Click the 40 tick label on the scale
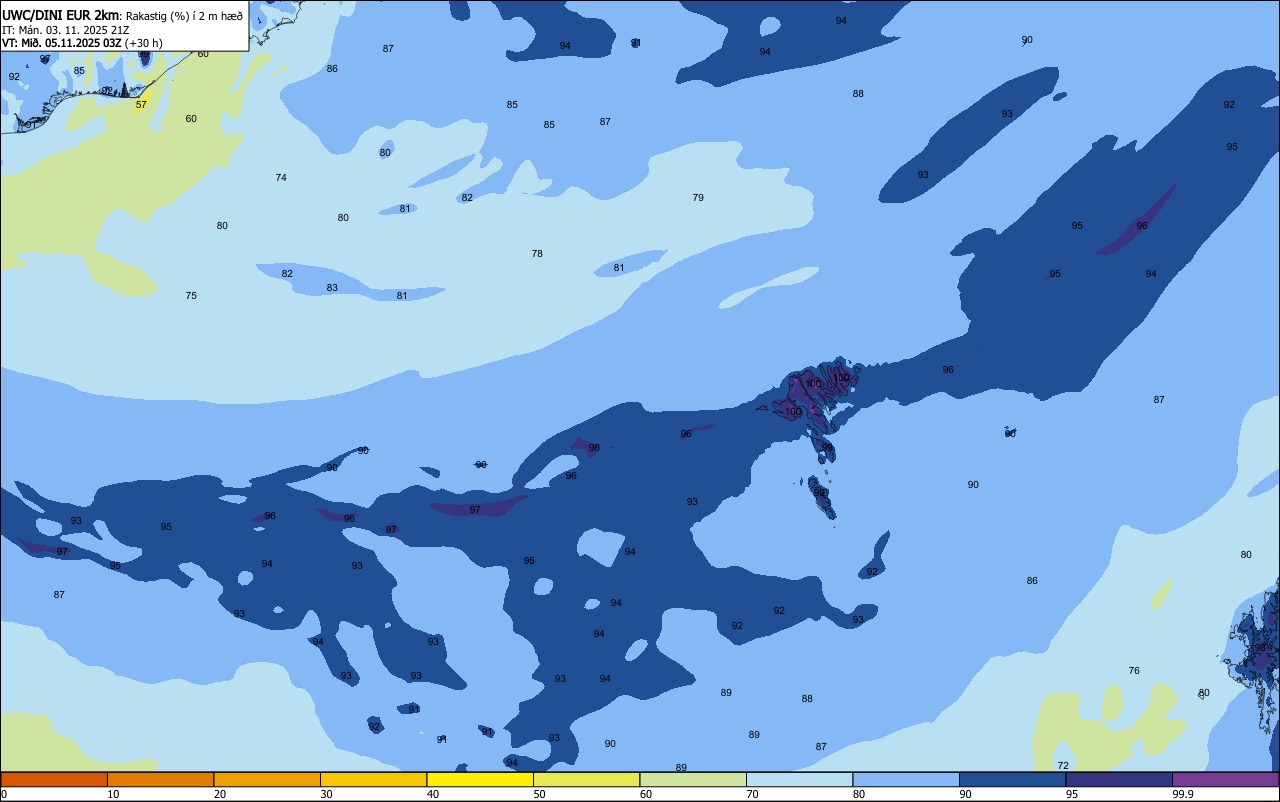Screen dimensions: 1280x802 point(433,794)
